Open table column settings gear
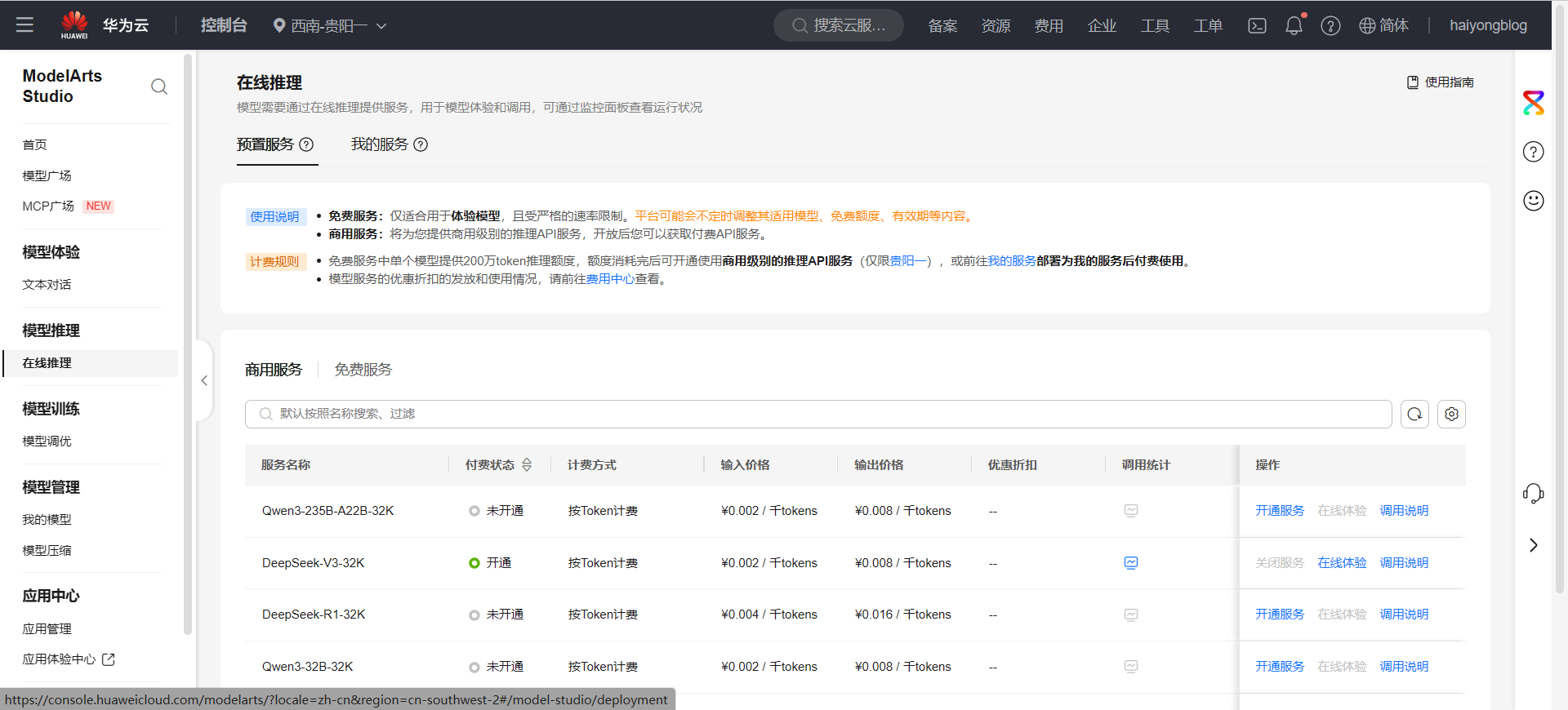Screen dimensions: 1568x710 point(1451,414)
